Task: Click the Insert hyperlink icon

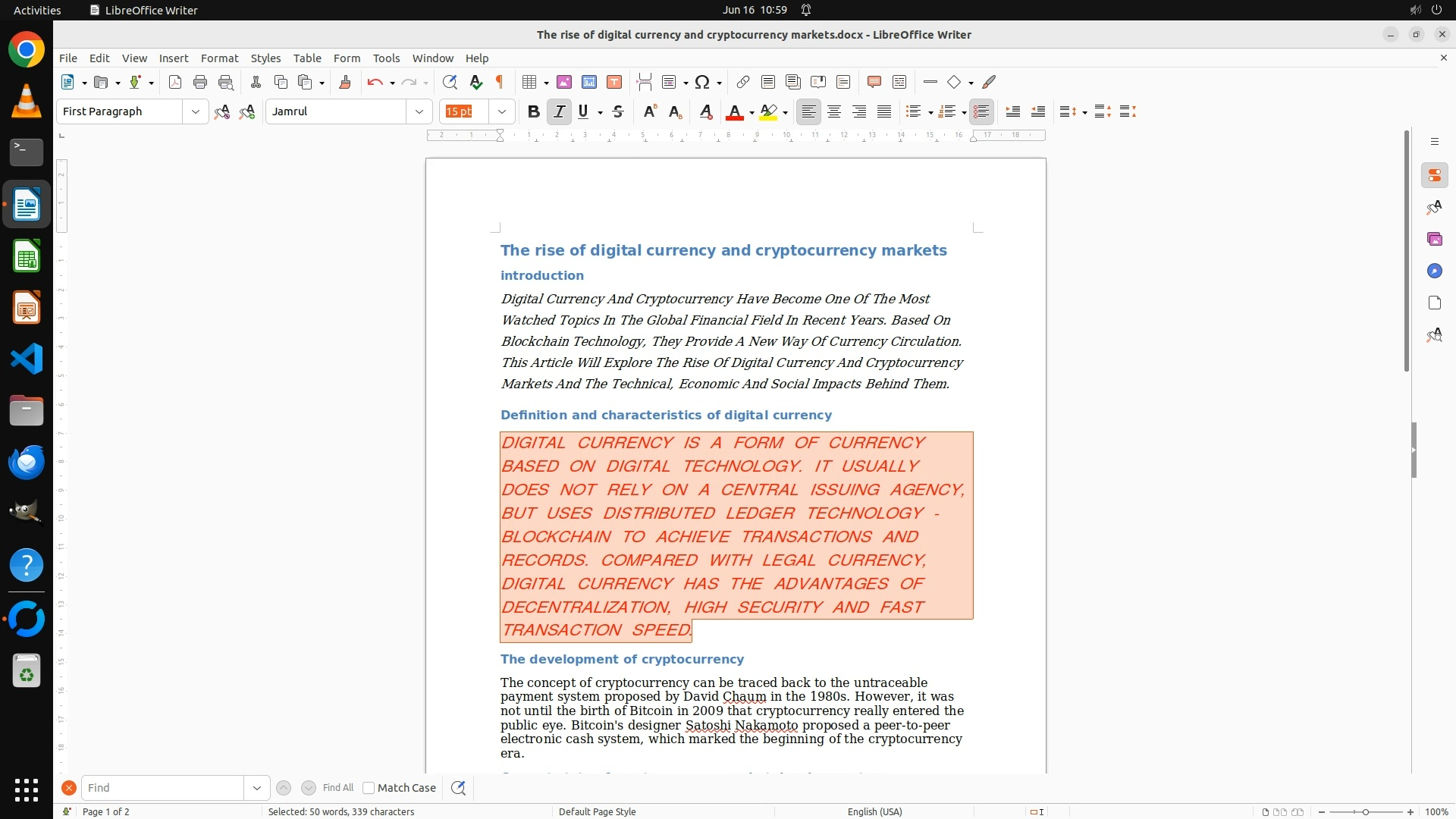Action: click(x=743, y=82)
